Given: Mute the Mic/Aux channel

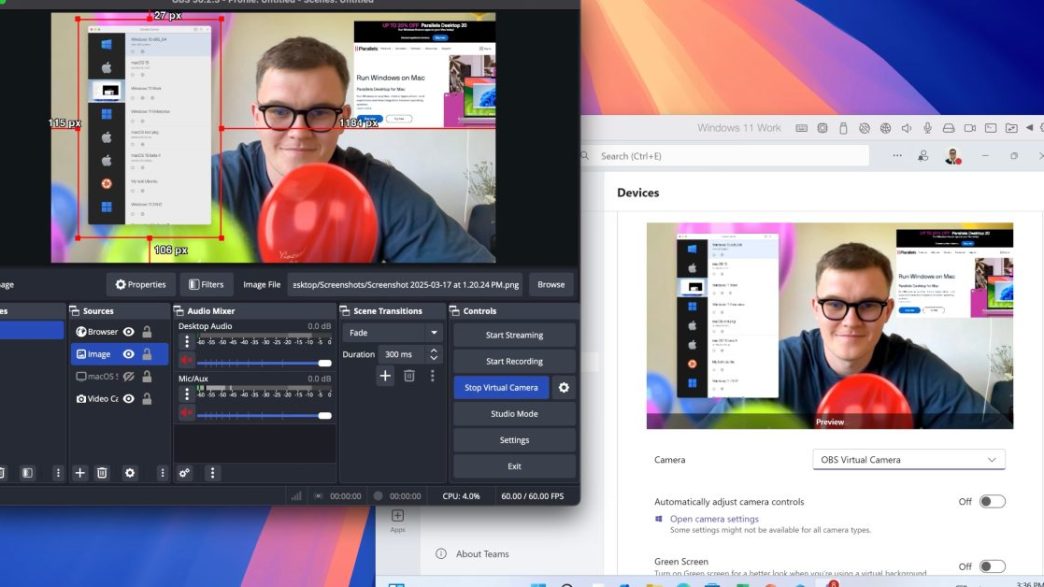Looking at the screenshot, I should tap(186, 413).
